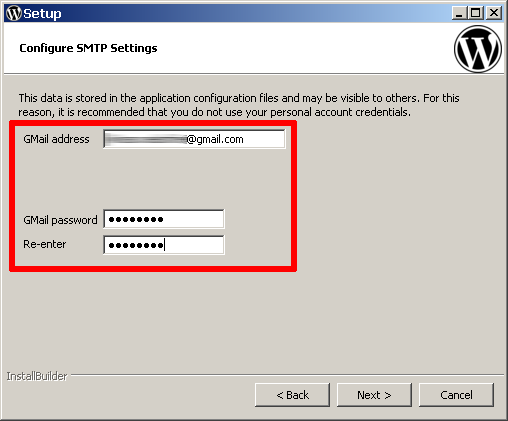Proceed with the Next button
The image size is (508, 421).
(374, 395)
